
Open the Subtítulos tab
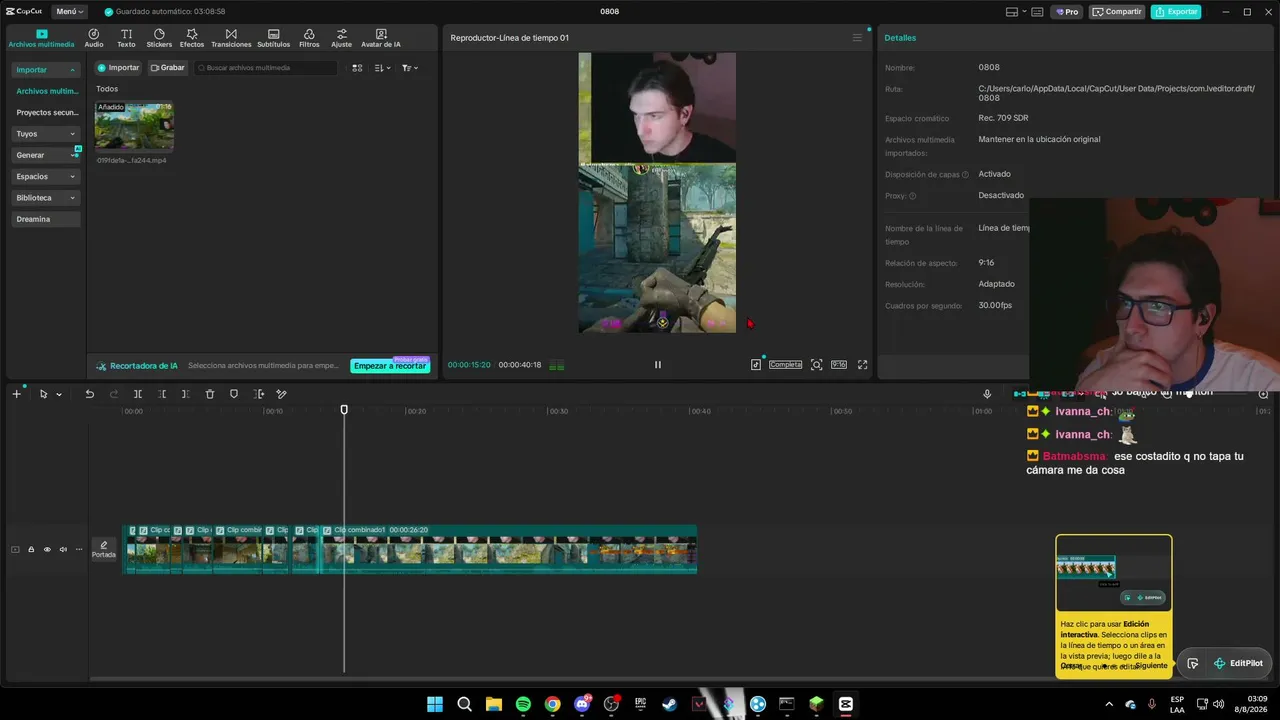tap(273, 38)
